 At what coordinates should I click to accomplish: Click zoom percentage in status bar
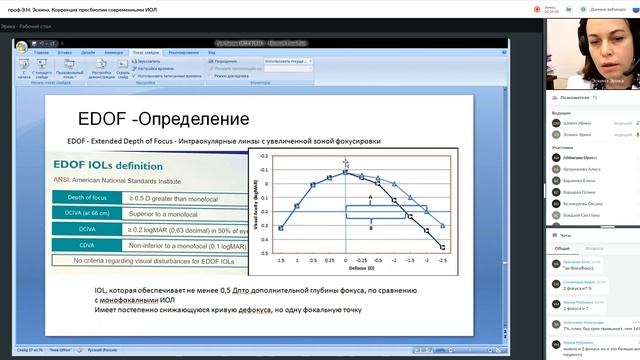[440, 350]
